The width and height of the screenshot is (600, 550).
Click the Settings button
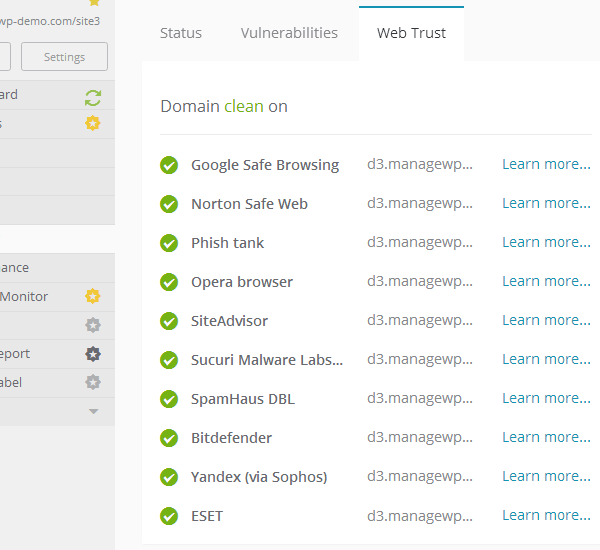click(x=64, y=57)
